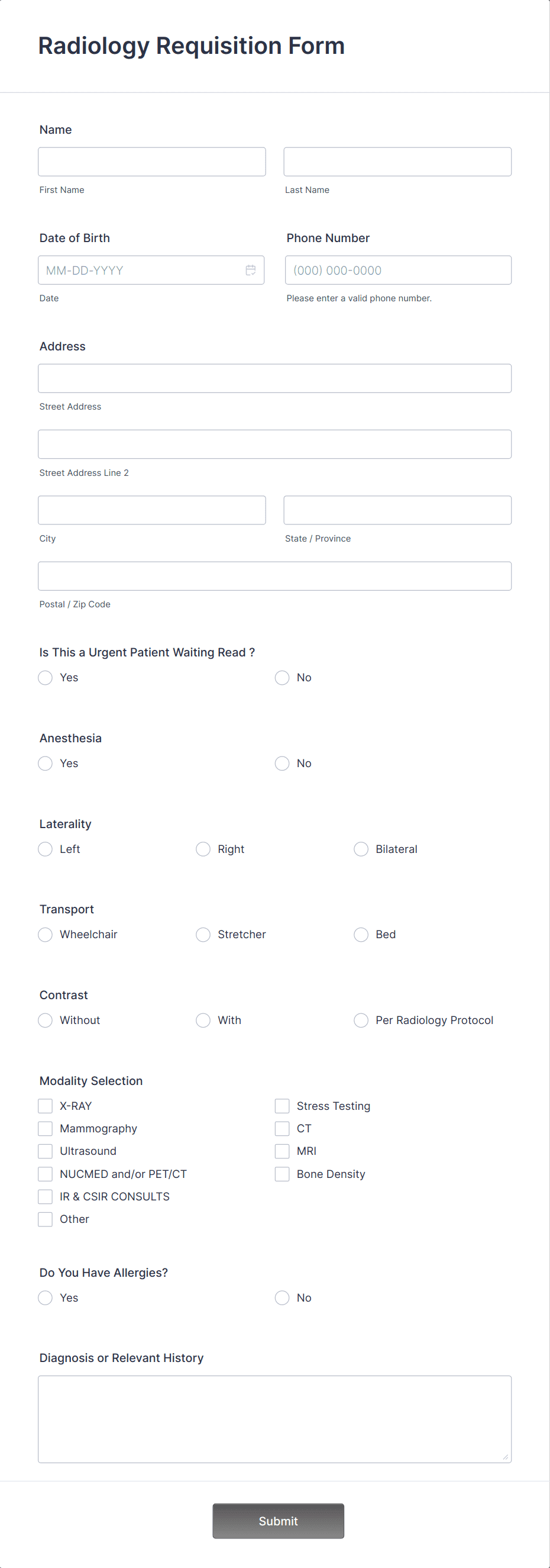550x1568 pixels.
Task: Check the X-RAY modality checkbox
Action: [45, 1105]
